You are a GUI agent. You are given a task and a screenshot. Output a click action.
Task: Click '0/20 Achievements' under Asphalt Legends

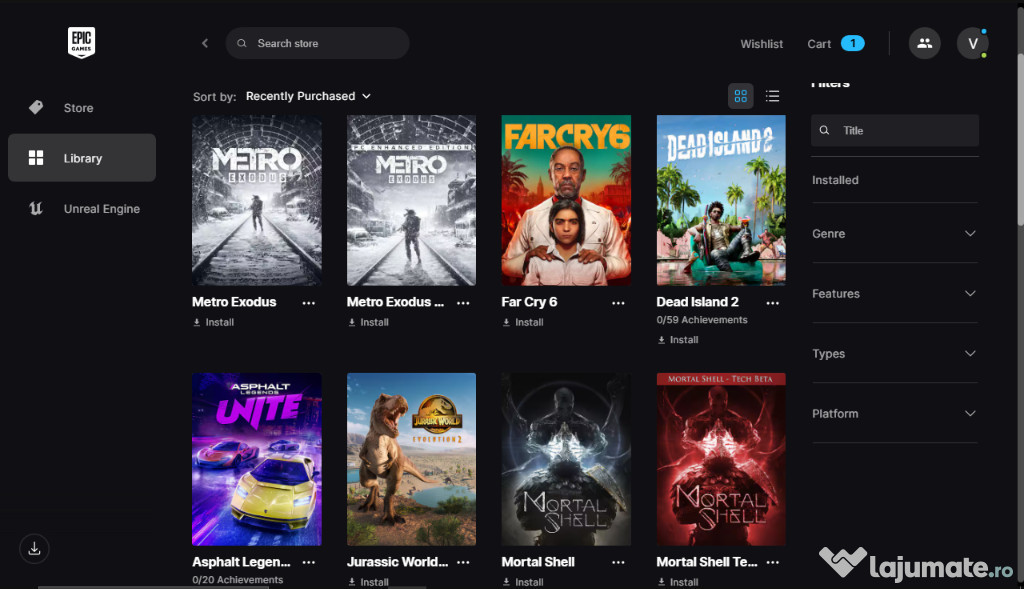[x=238, y=580]
